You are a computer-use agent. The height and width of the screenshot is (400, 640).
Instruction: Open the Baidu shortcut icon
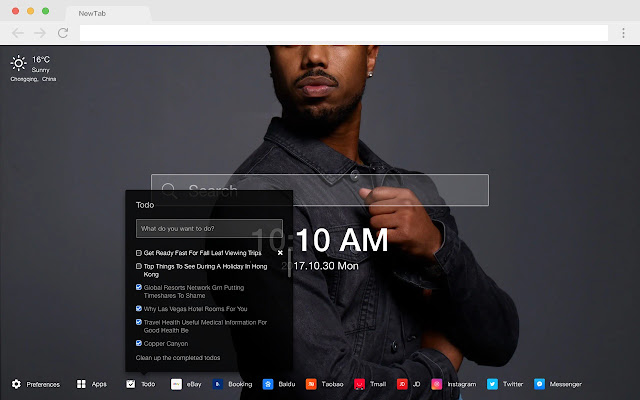(268, 384)
